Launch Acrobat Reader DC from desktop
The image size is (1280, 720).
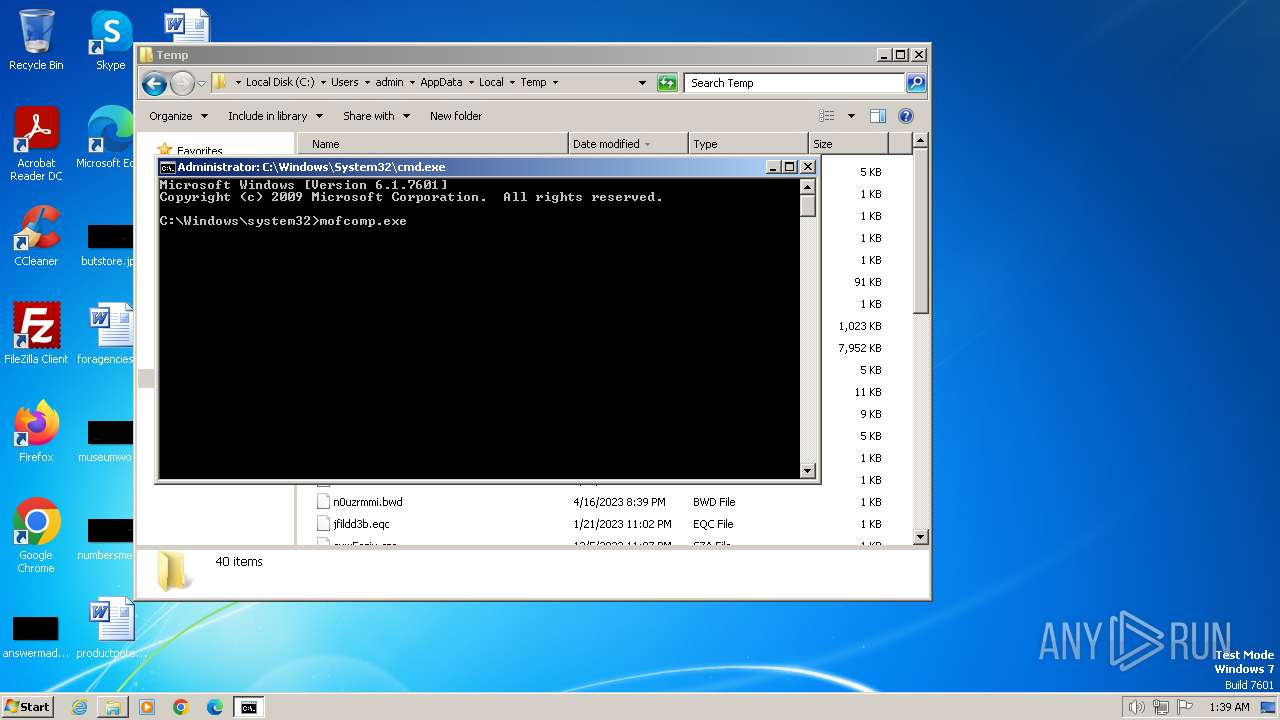point(36,144)
